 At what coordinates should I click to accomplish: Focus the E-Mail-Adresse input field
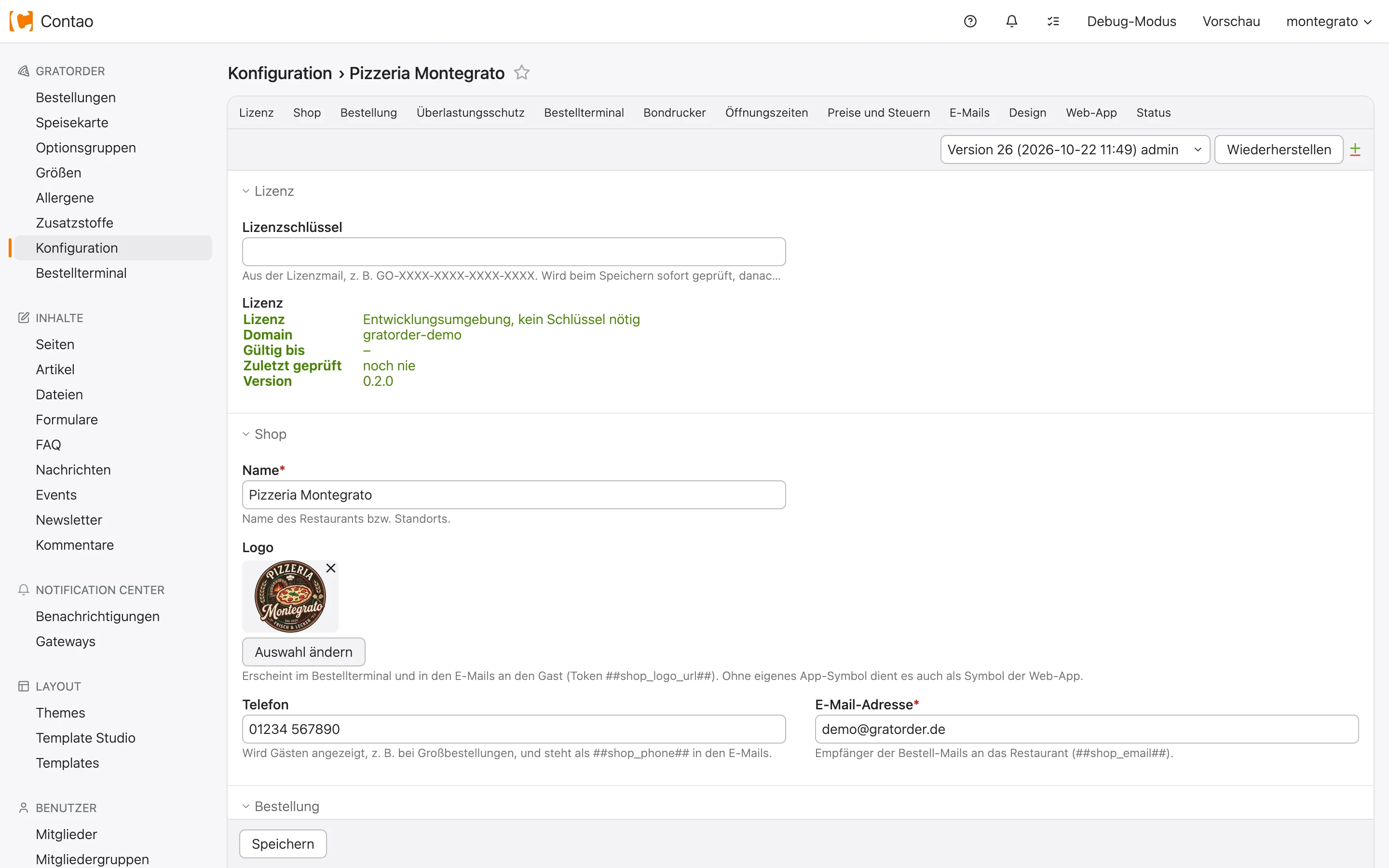1087,729
